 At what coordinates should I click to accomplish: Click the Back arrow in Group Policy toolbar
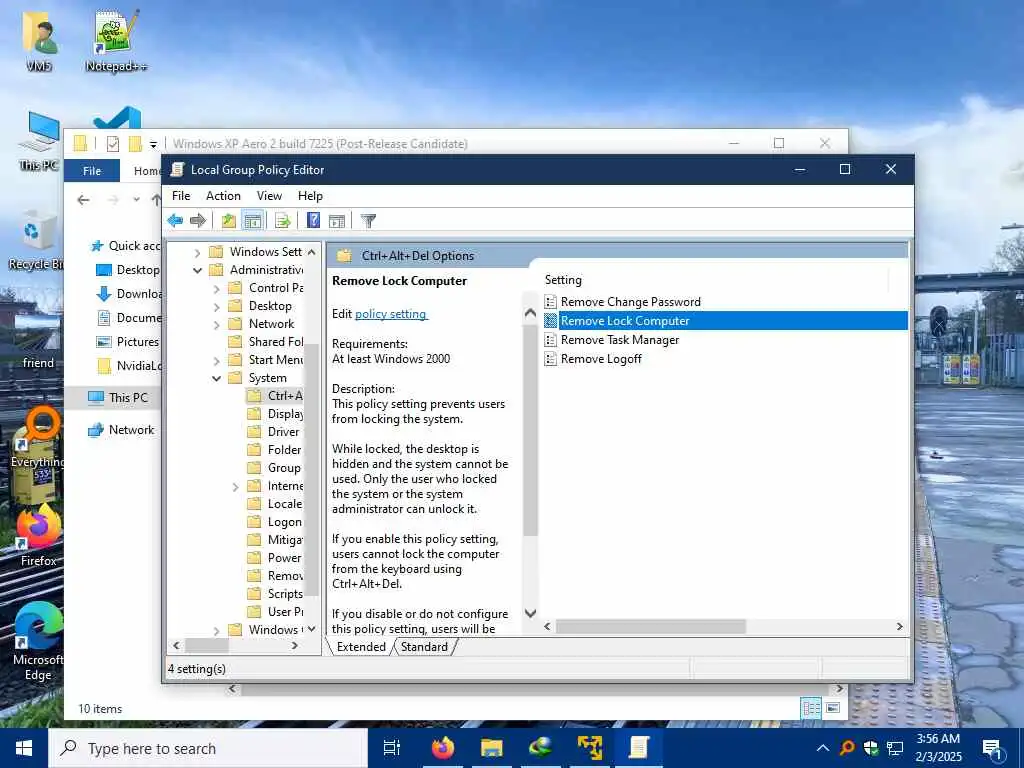pyautogui.click(x=175, y=221)
